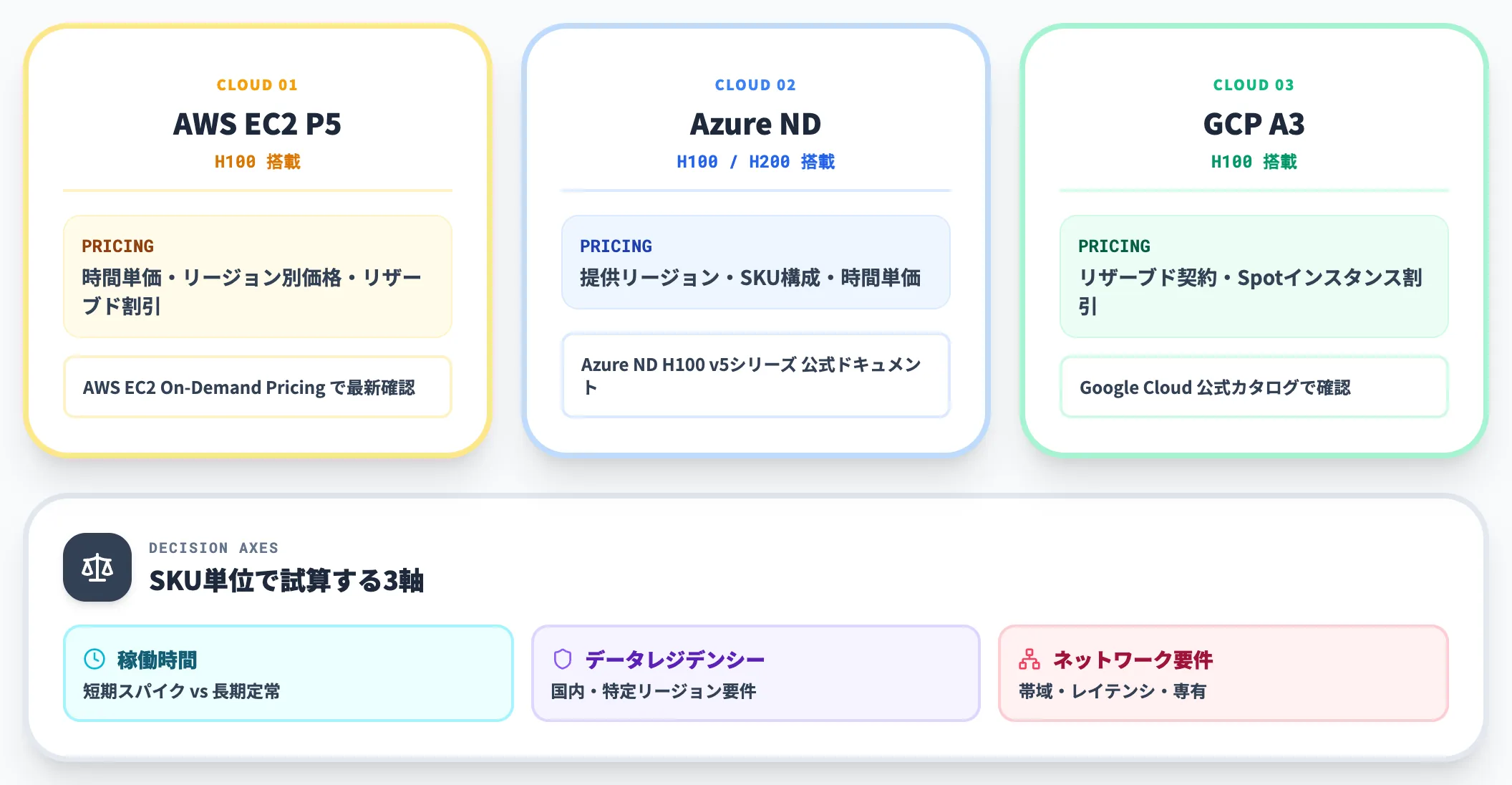This screenshot has width=1512, height=785.
Task: Click the shield icon beside データレジデンシー
Action: click(x=563, y=659)
